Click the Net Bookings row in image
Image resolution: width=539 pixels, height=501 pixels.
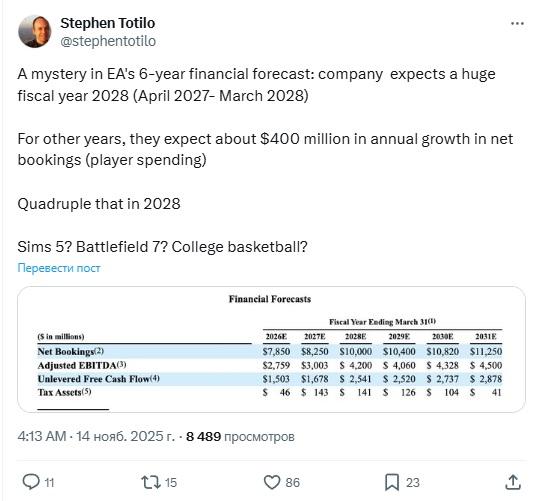[270, 351]
